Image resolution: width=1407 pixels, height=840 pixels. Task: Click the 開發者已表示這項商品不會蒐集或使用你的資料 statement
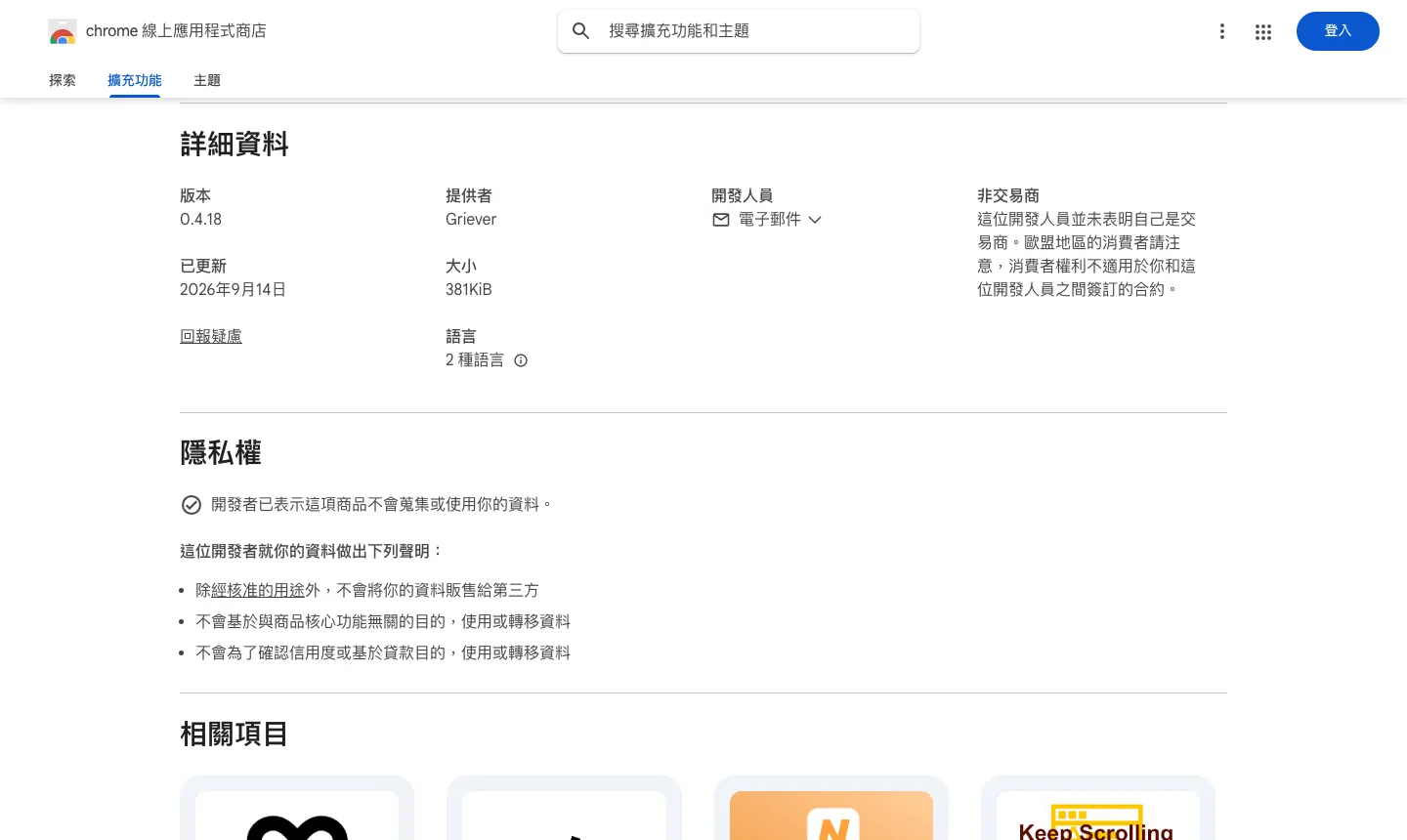pos(381,505)
